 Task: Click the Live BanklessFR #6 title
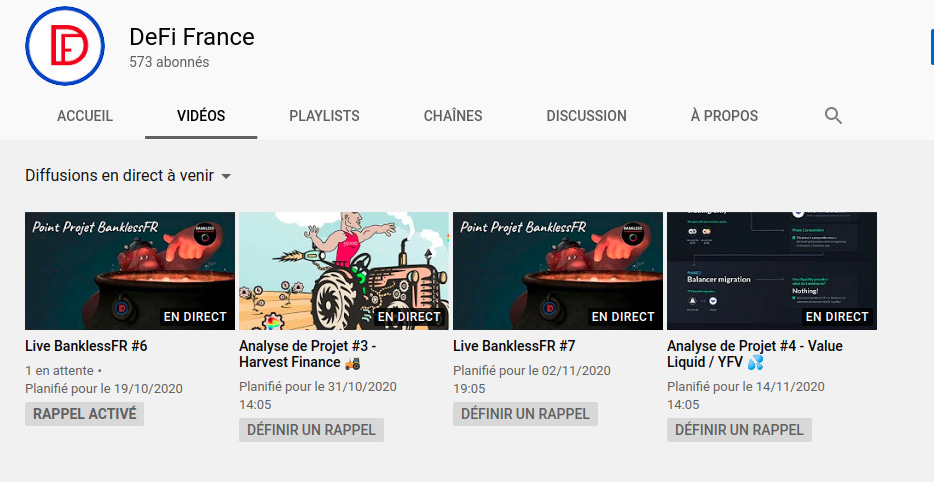coord(86,346)
